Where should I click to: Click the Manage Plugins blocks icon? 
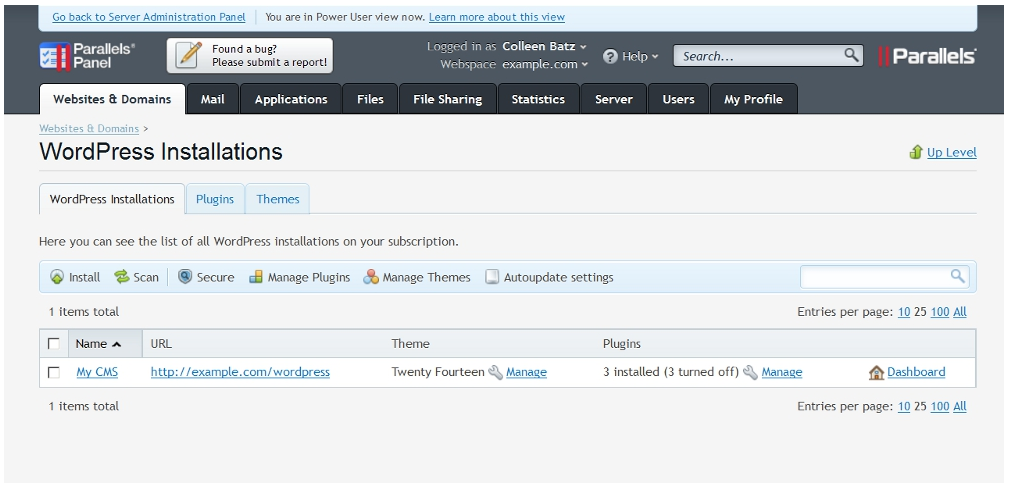tap(256, 277)
